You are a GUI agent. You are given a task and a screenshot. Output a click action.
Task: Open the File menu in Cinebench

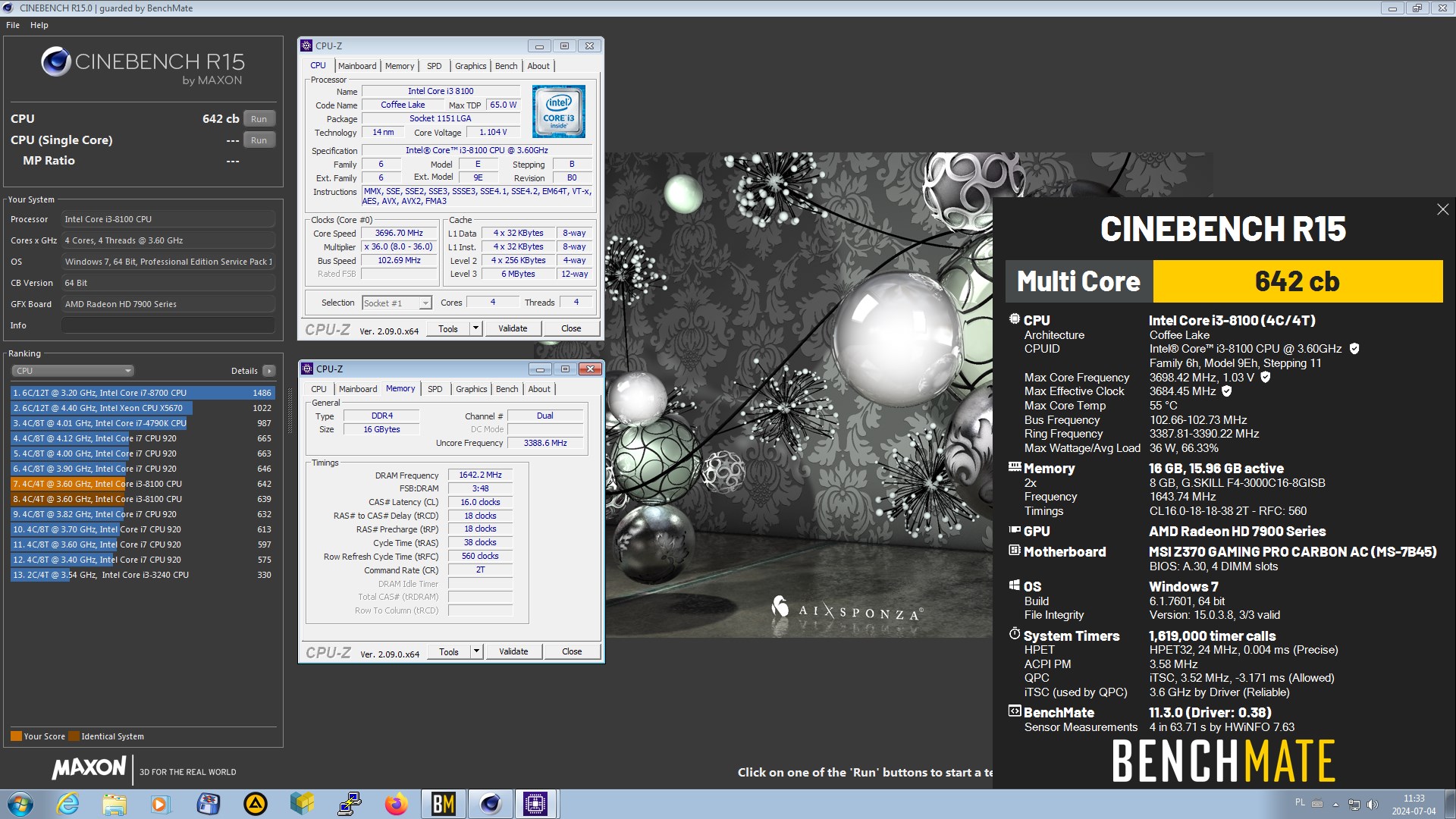click(x=13, y=25)
